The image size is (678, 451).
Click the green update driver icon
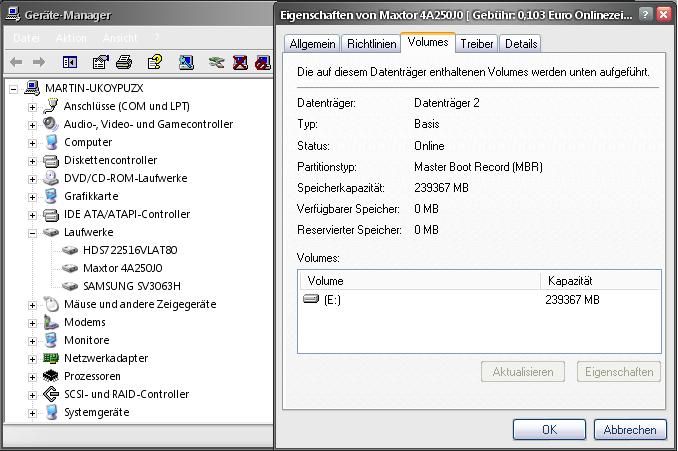(x=217, y=63)
